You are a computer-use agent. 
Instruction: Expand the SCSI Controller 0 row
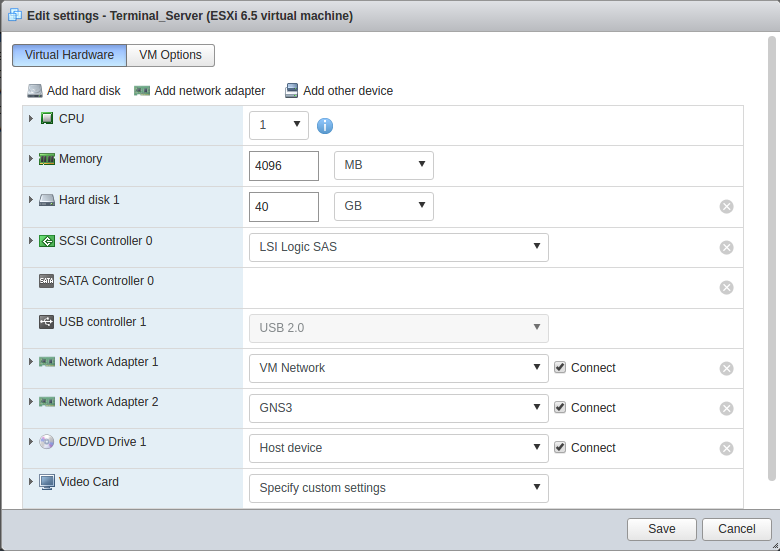[31, 241]
